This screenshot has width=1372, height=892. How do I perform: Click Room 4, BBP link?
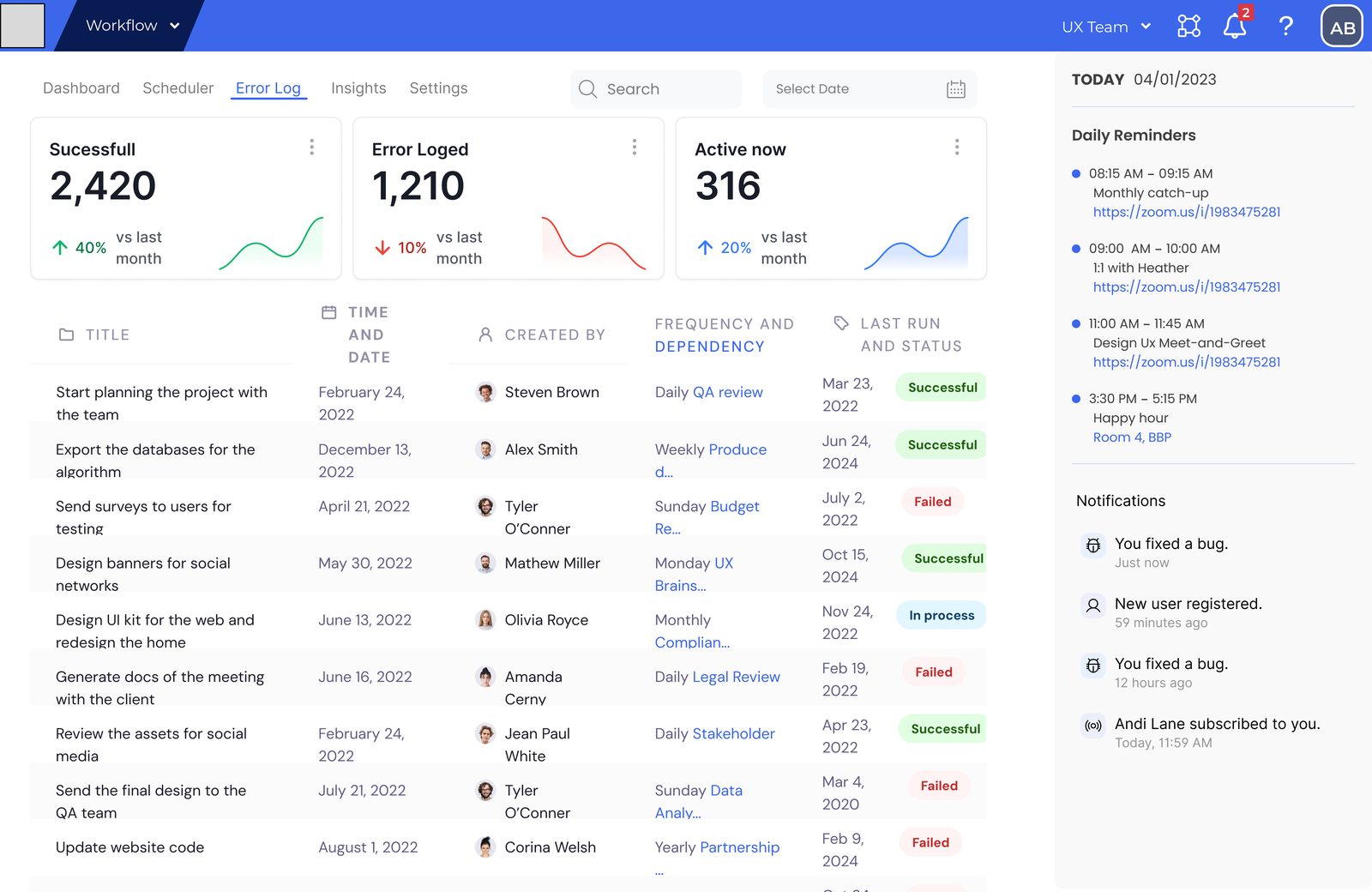tap(1132, 437)
